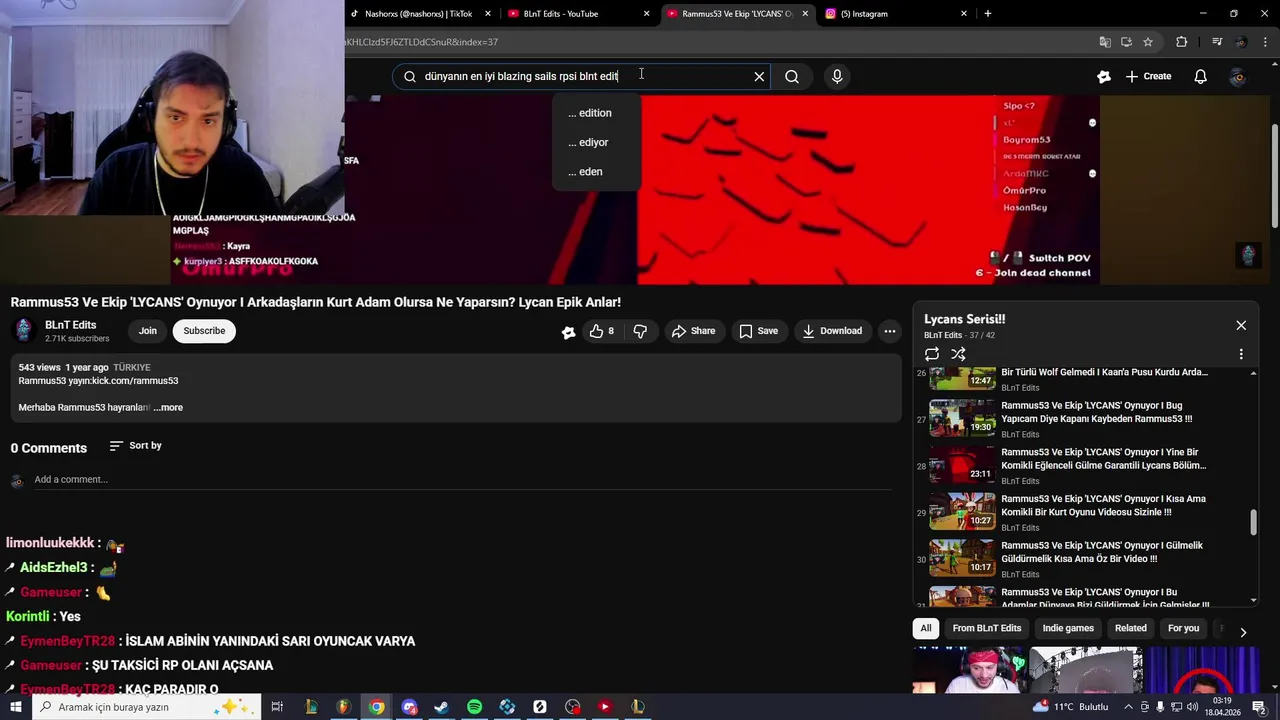Click the Windows taskbar search box
The image size is (1280, 720).
pos(146,707)
